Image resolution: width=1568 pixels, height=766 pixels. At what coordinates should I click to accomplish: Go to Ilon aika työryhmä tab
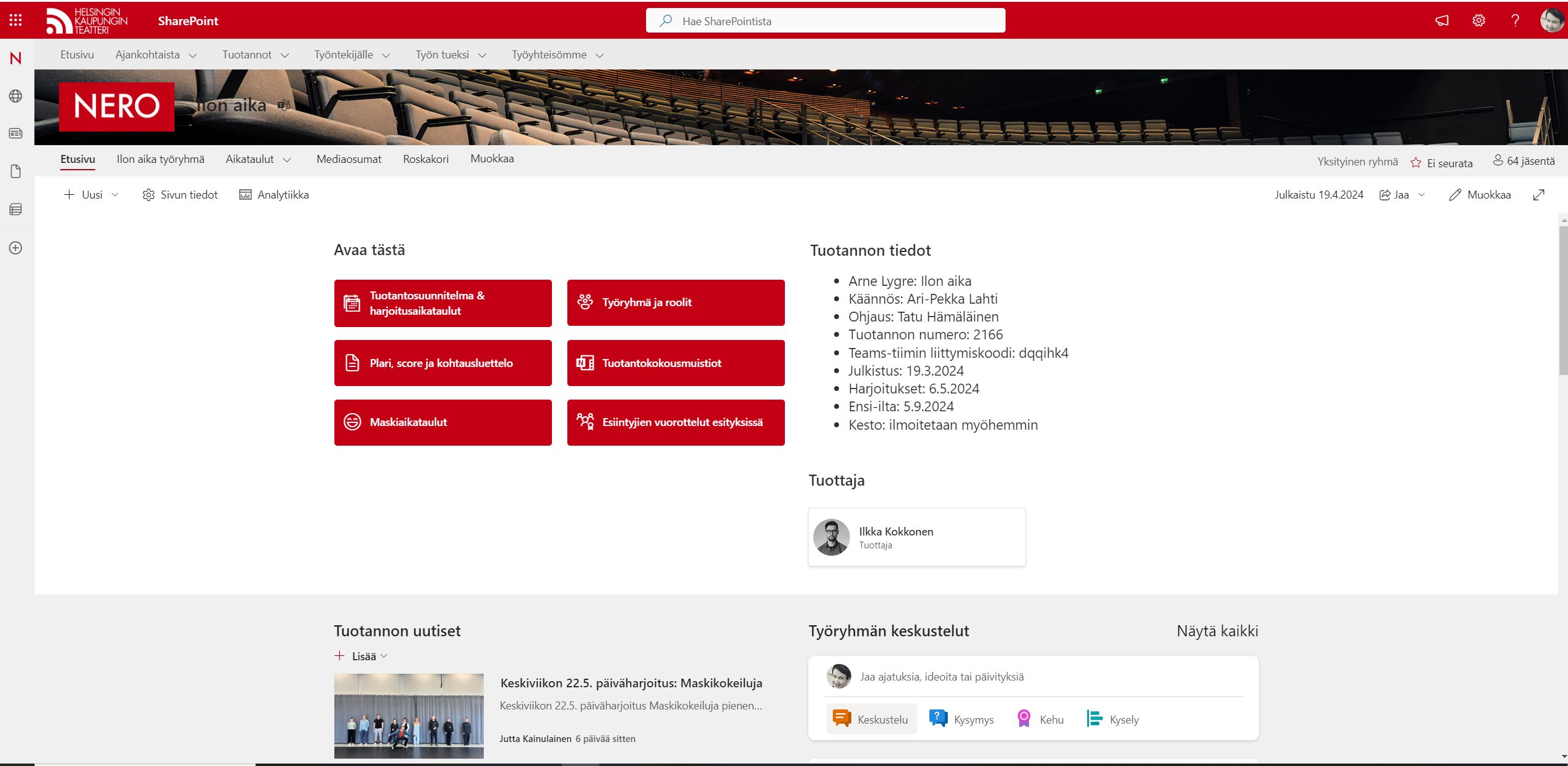point(160,159)
